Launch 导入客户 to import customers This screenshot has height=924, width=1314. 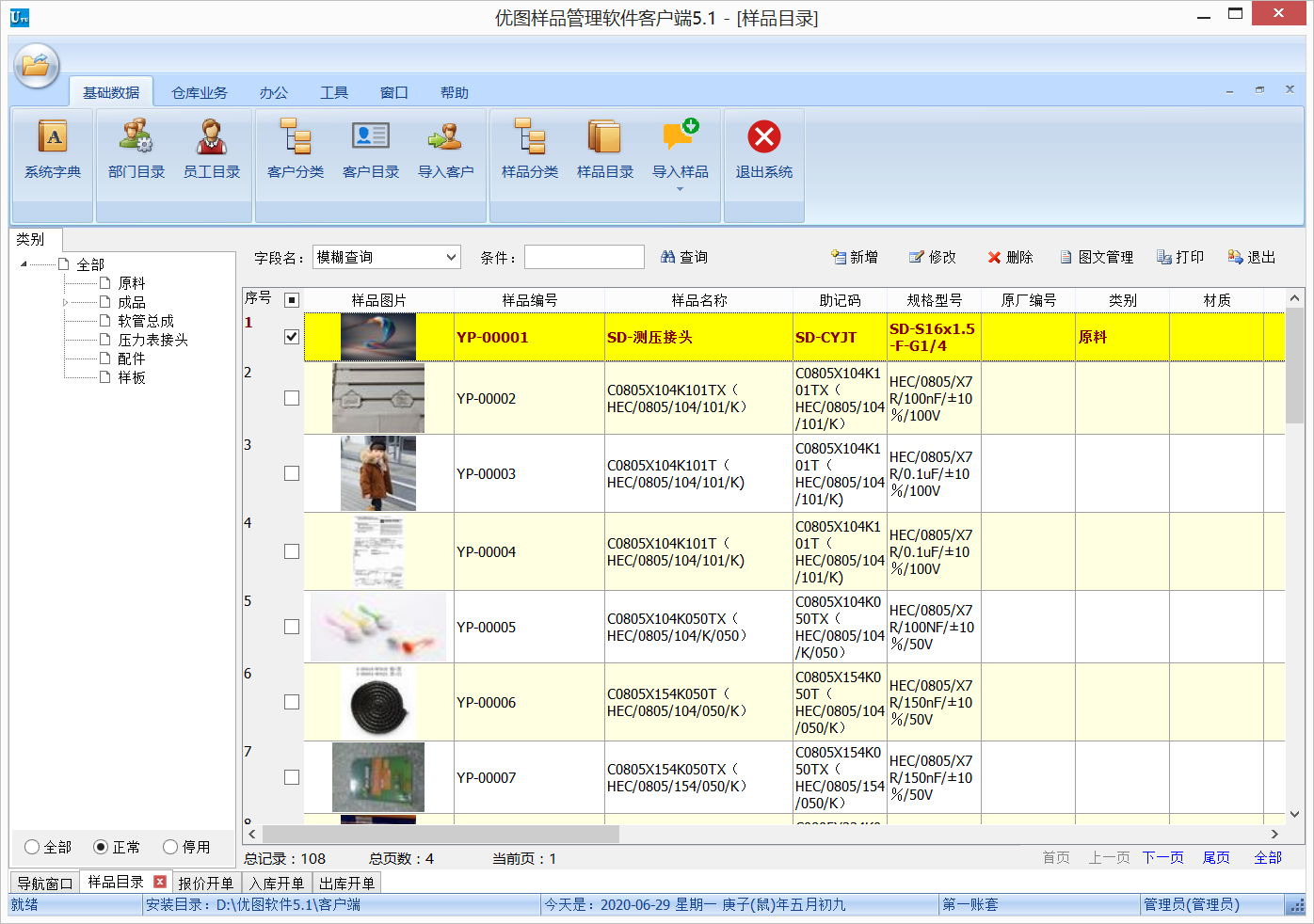(x=444, y=151)
